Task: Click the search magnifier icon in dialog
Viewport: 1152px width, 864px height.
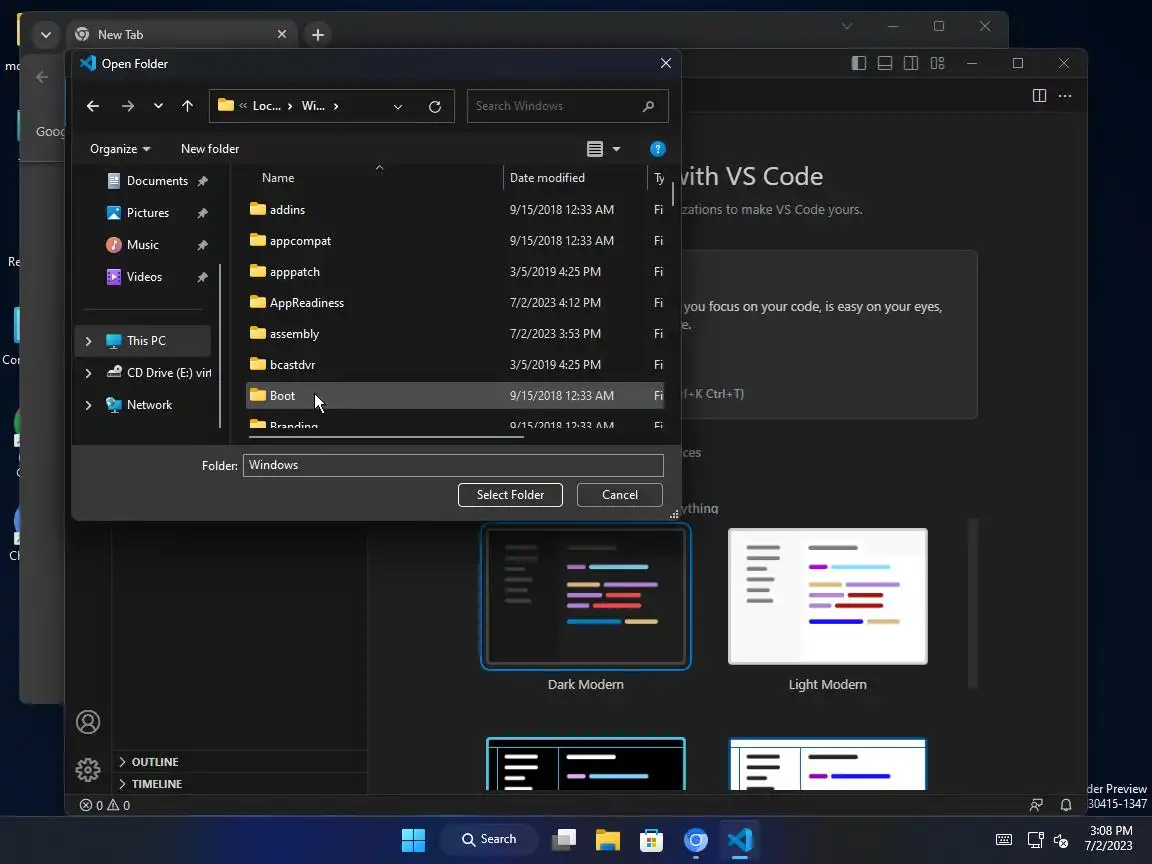Action: 648,106
